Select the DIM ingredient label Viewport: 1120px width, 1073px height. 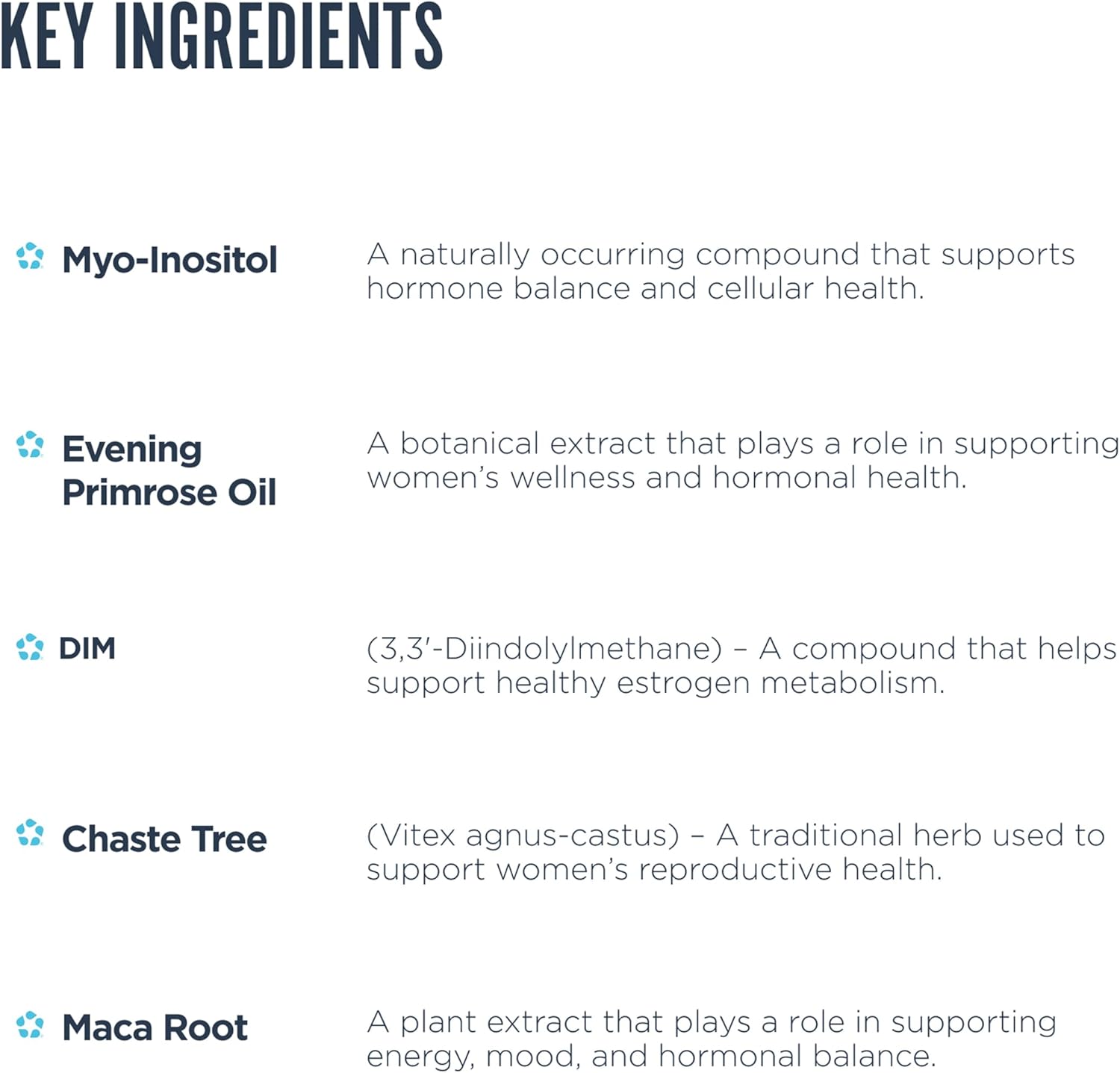click(x=87, y=648)
